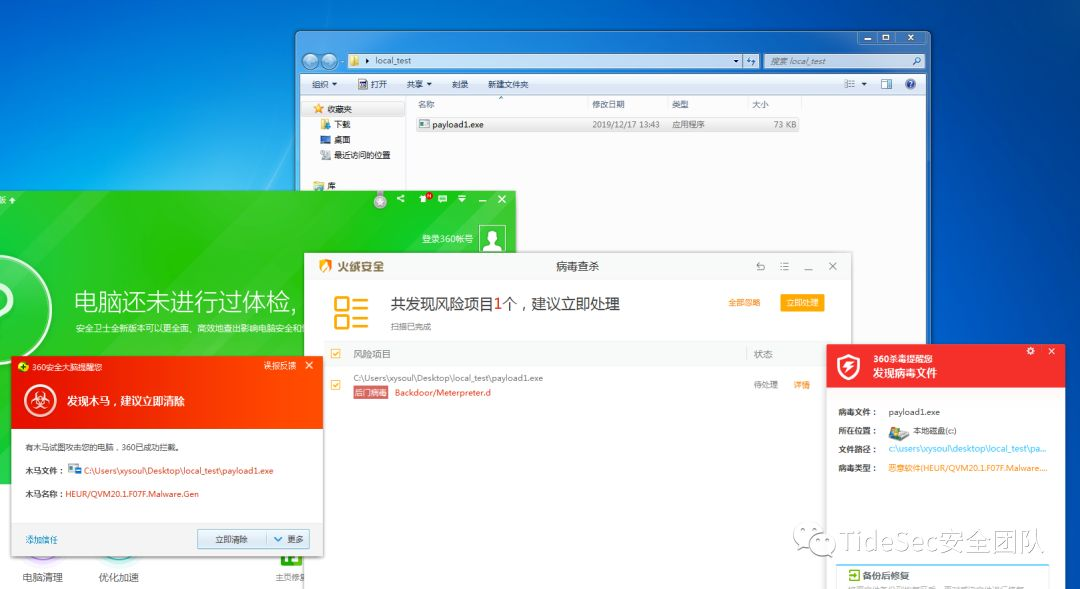Open settings gear in 360杀毒 alert
Screen dimensions: 1080x589
1030,351
